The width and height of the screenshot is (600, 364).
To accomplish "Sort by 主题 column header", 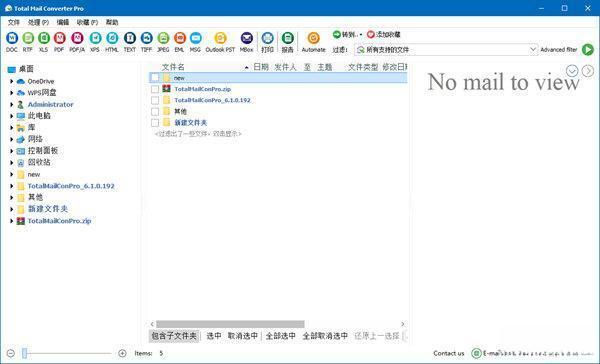I will pyautogui.click(x=324, y=67).
